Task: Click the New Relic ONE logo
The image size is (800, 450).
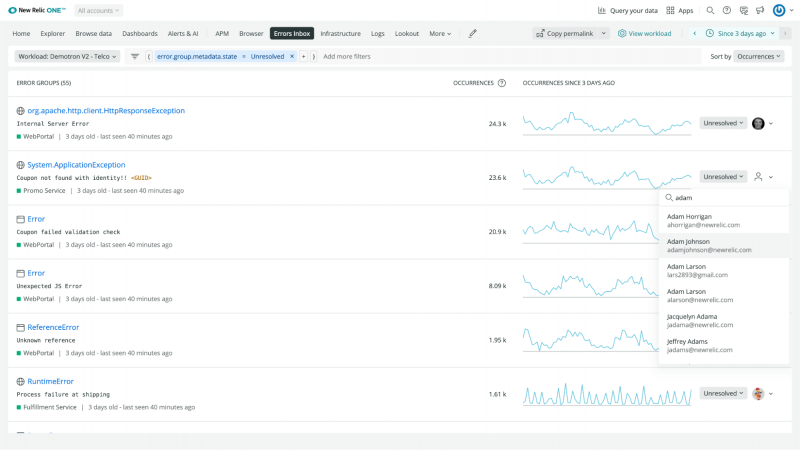Action: (37, 10)
